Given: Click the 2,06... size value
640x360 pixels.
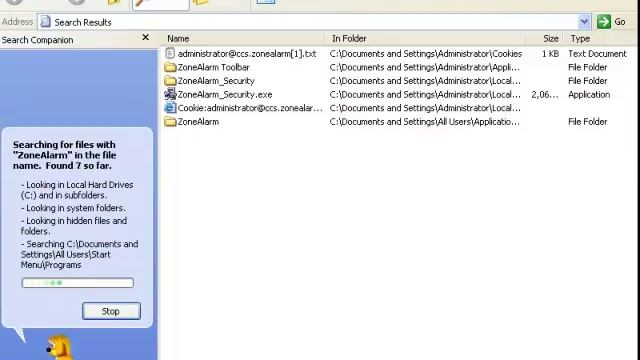Looking at the screenshot, I should pyautogui.click(x=544, y=94).
